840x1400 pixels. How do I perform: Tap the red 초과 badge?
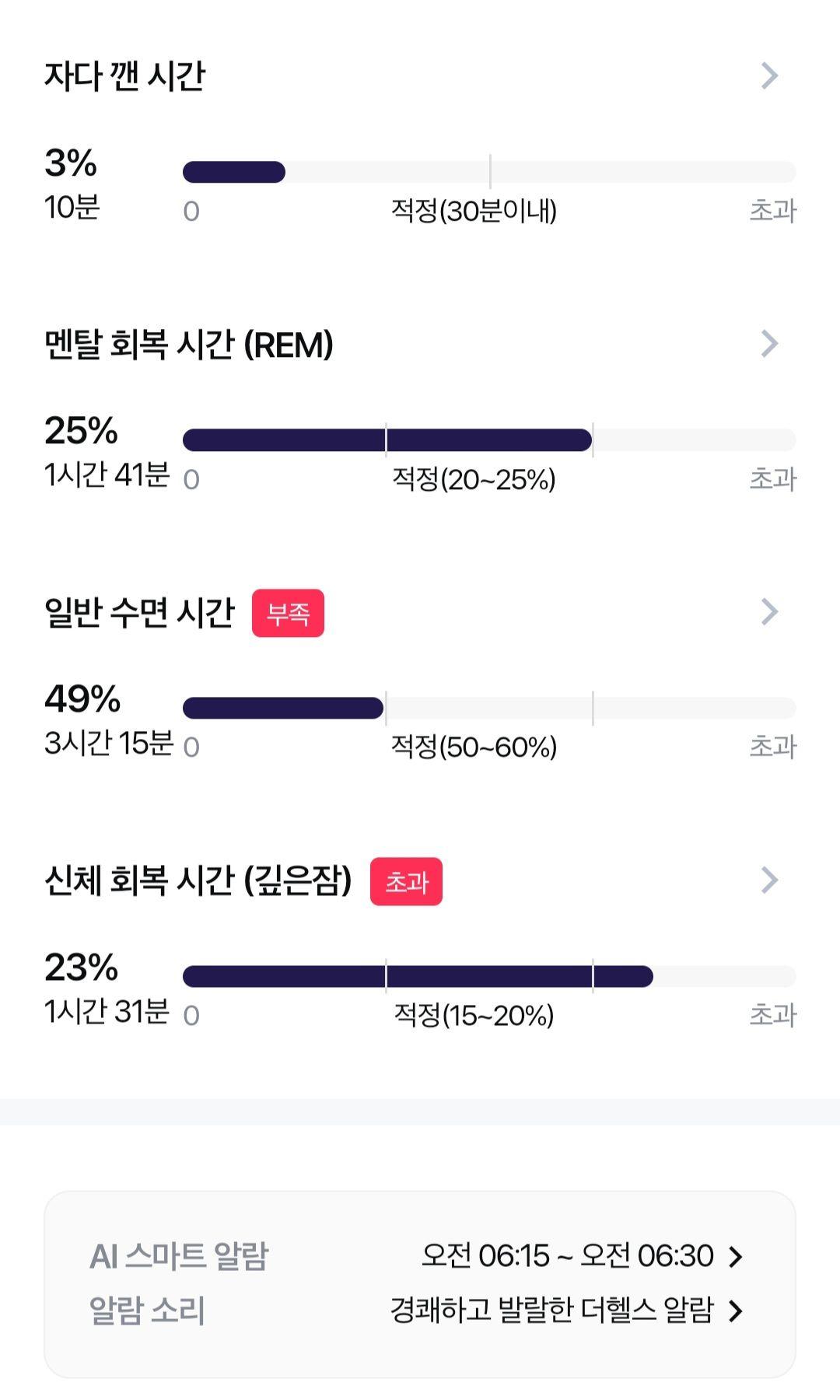coord(406,881)
